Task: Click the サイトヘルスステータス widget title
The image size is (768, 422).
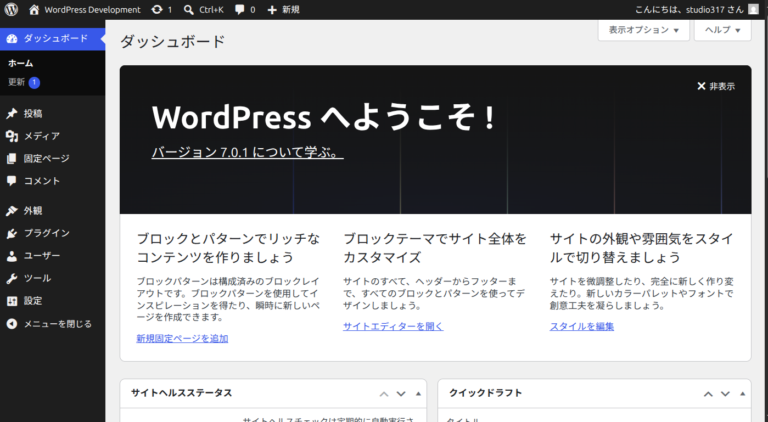Action: pos(181,393)
